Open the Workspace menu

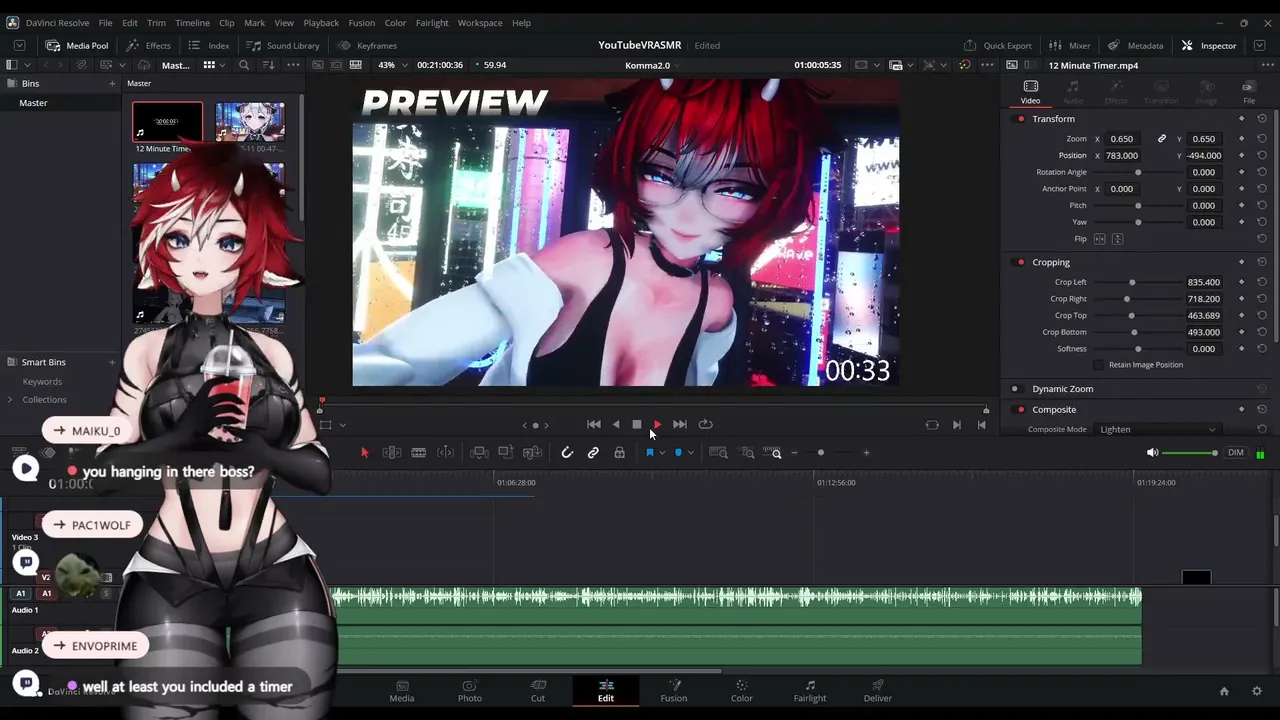(480, 22)
